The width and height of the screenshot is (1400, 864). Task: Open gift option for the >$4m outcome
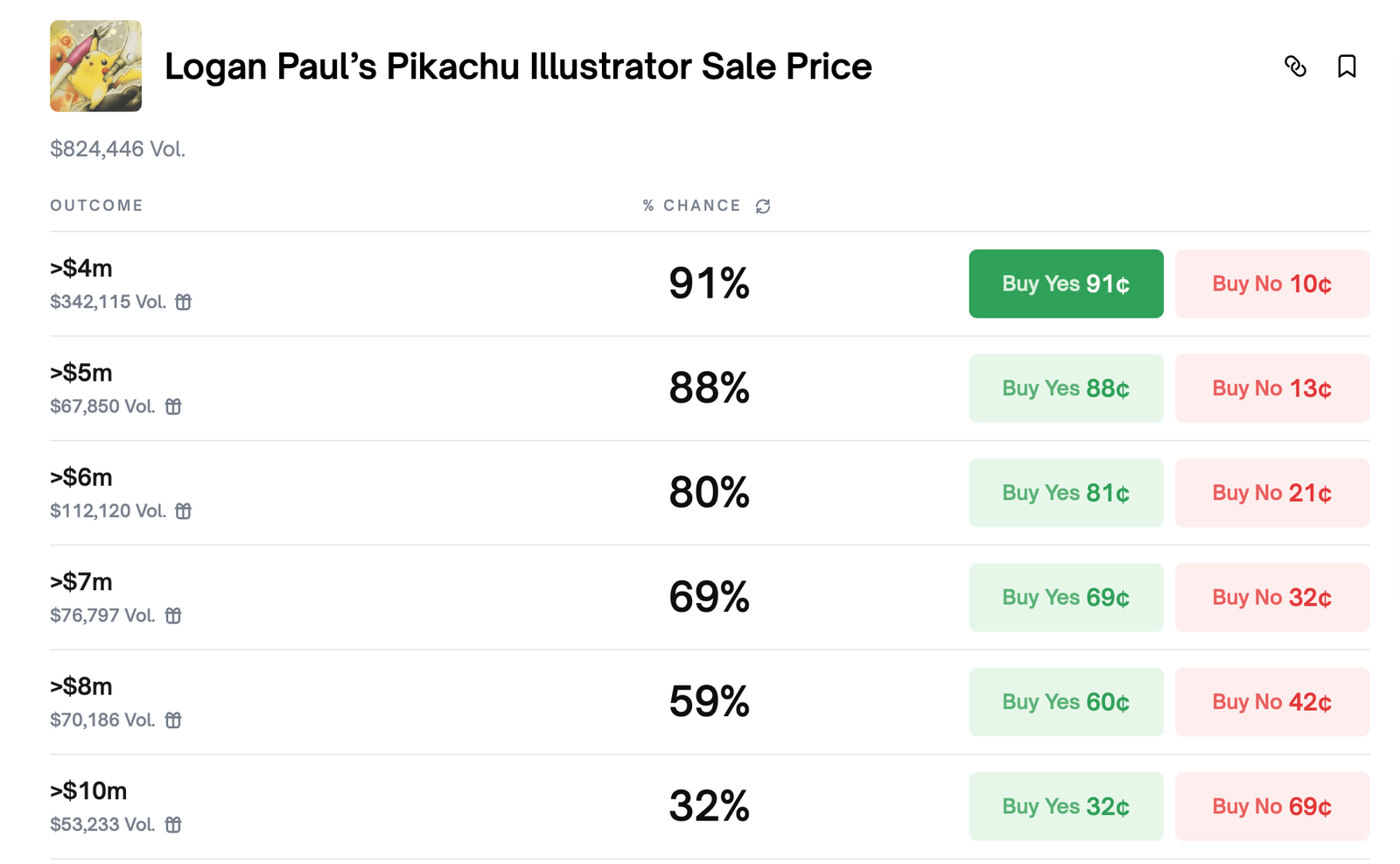[185, 301]
